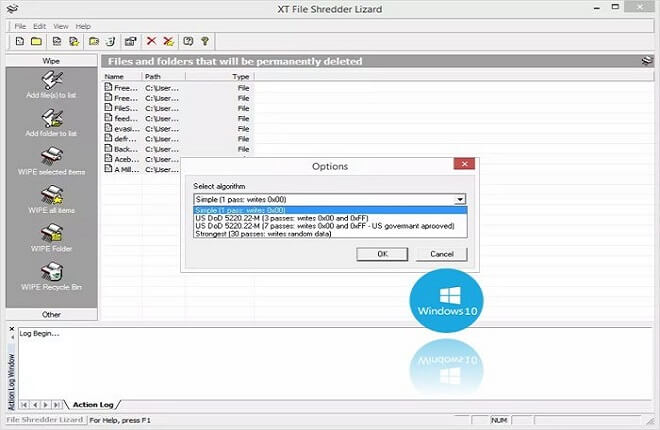Click WIPE Folder in sidebar
The image size is (660, 430).
point(51,238)
